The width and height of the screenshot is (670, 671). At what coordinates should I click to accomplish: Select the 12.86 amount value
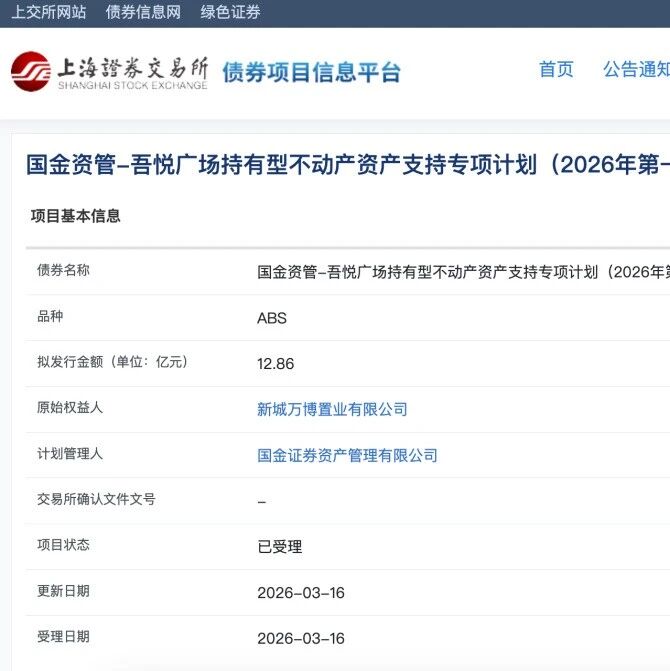point(276,364)
